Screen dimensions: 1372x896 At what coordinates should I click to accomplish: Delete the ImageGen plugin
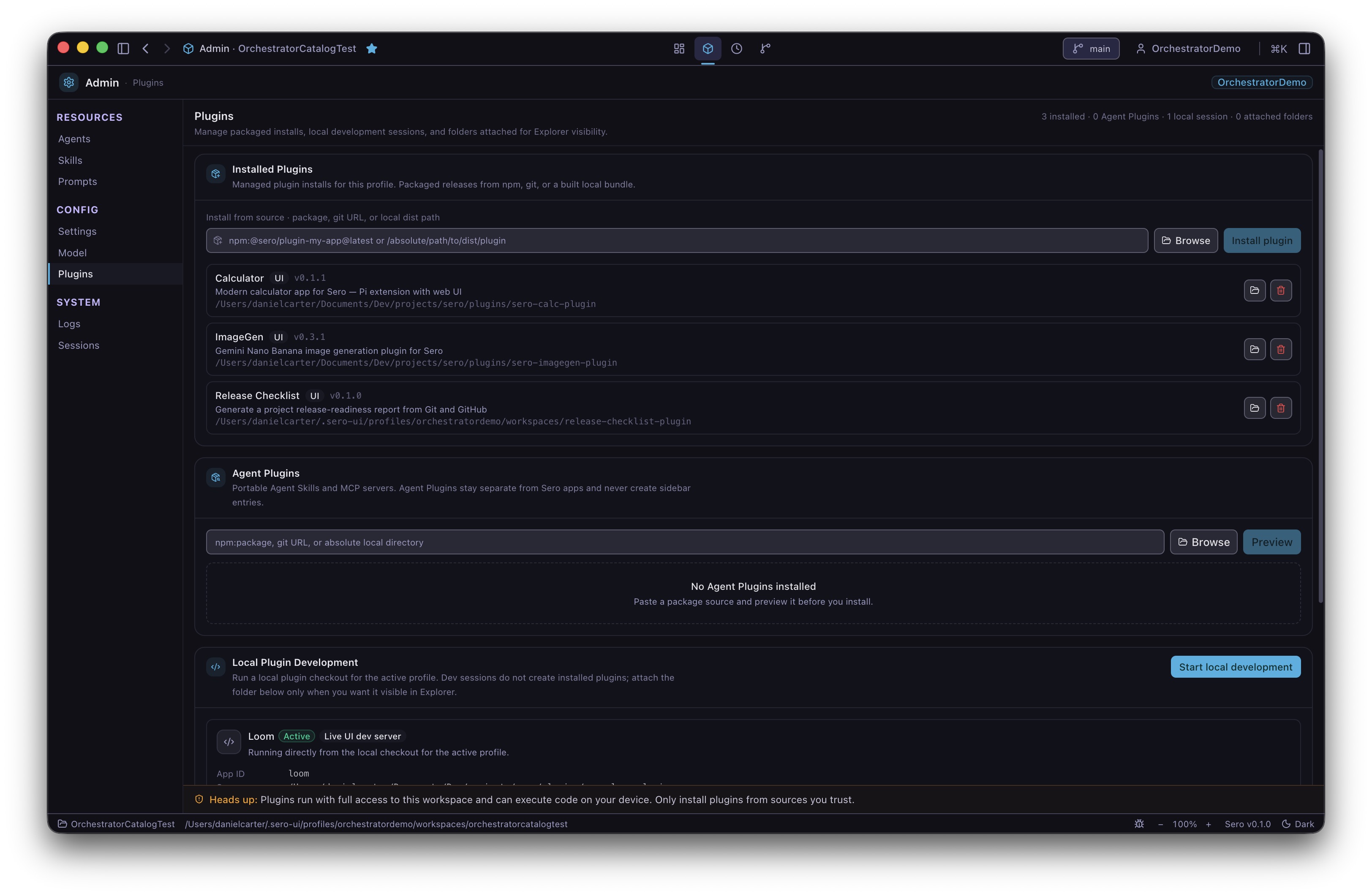tap(1280, 349)
